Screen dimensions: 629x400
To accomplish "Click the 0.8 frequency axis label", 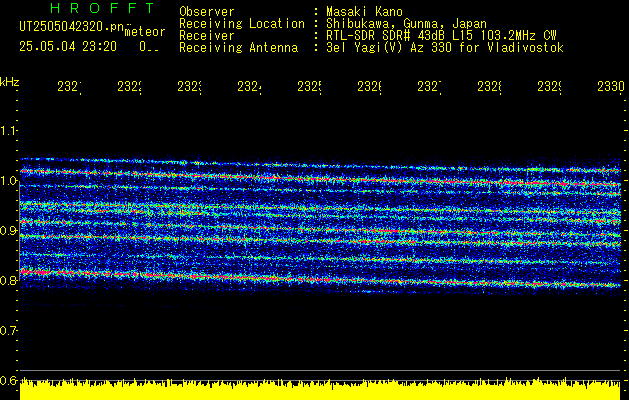I will (x=8, y=280).
